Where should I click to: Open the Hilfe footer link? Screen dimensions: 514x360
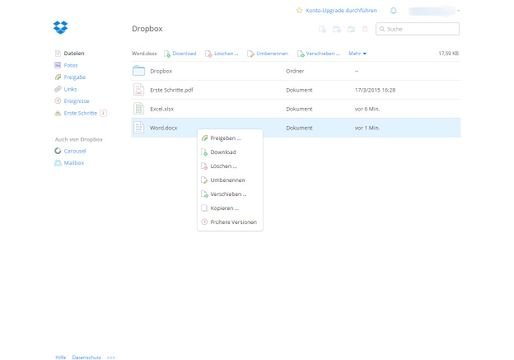(61, 357)
